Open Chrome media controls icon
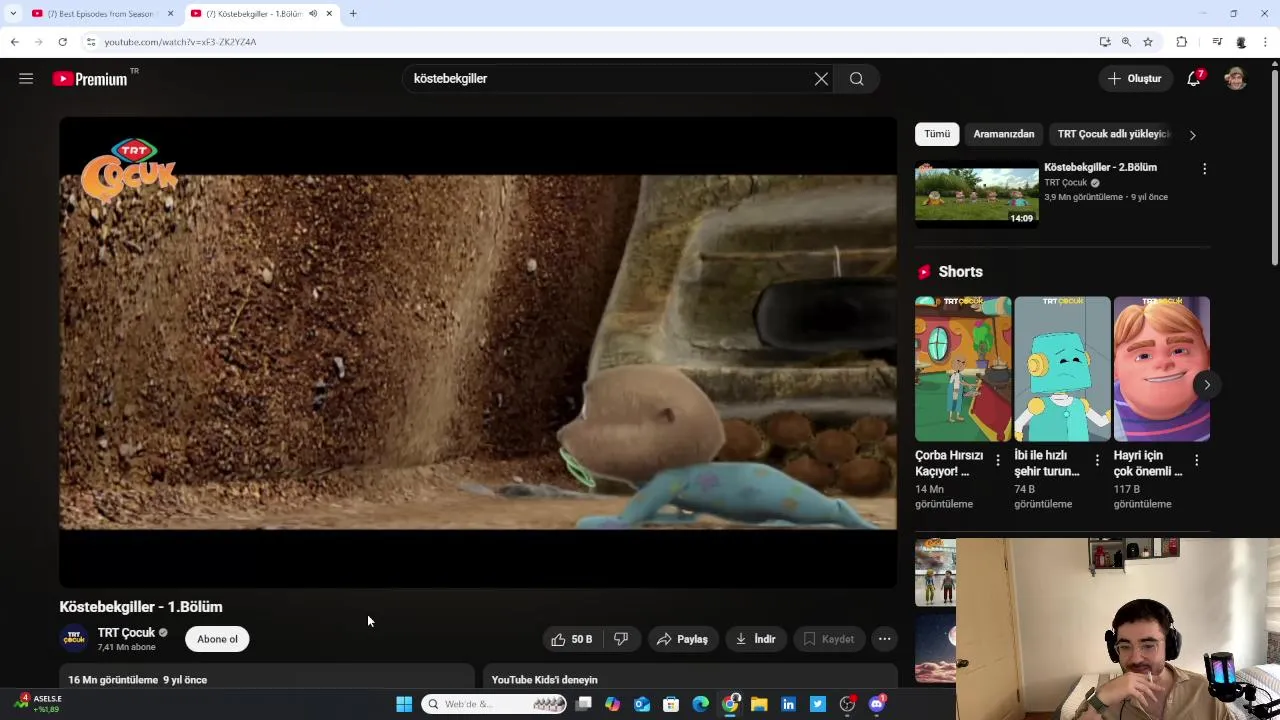 click(x=1217, y=42)
